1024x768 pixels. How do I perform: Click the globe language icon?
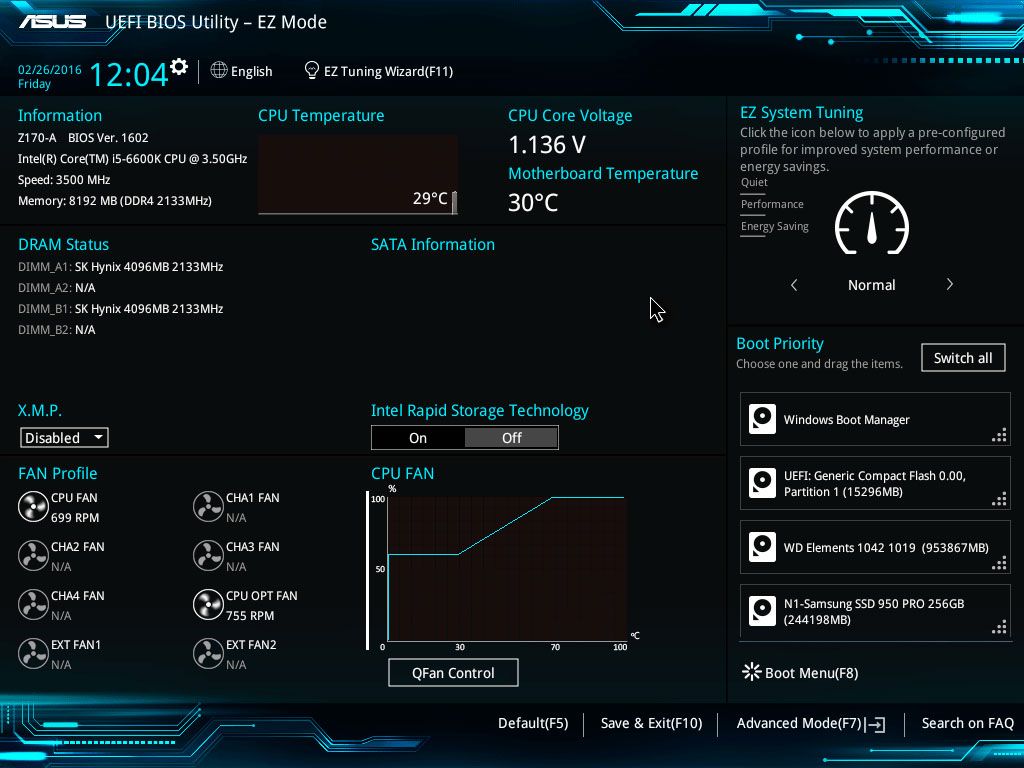219,71
